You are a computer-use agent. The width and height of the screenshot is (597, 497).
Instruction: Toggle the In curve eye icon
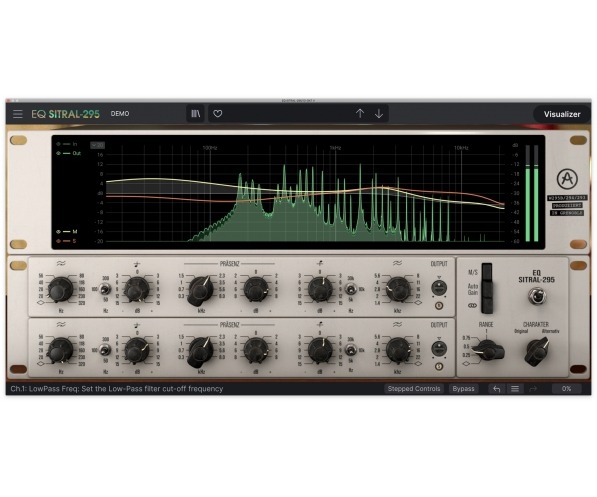[58, 144]
